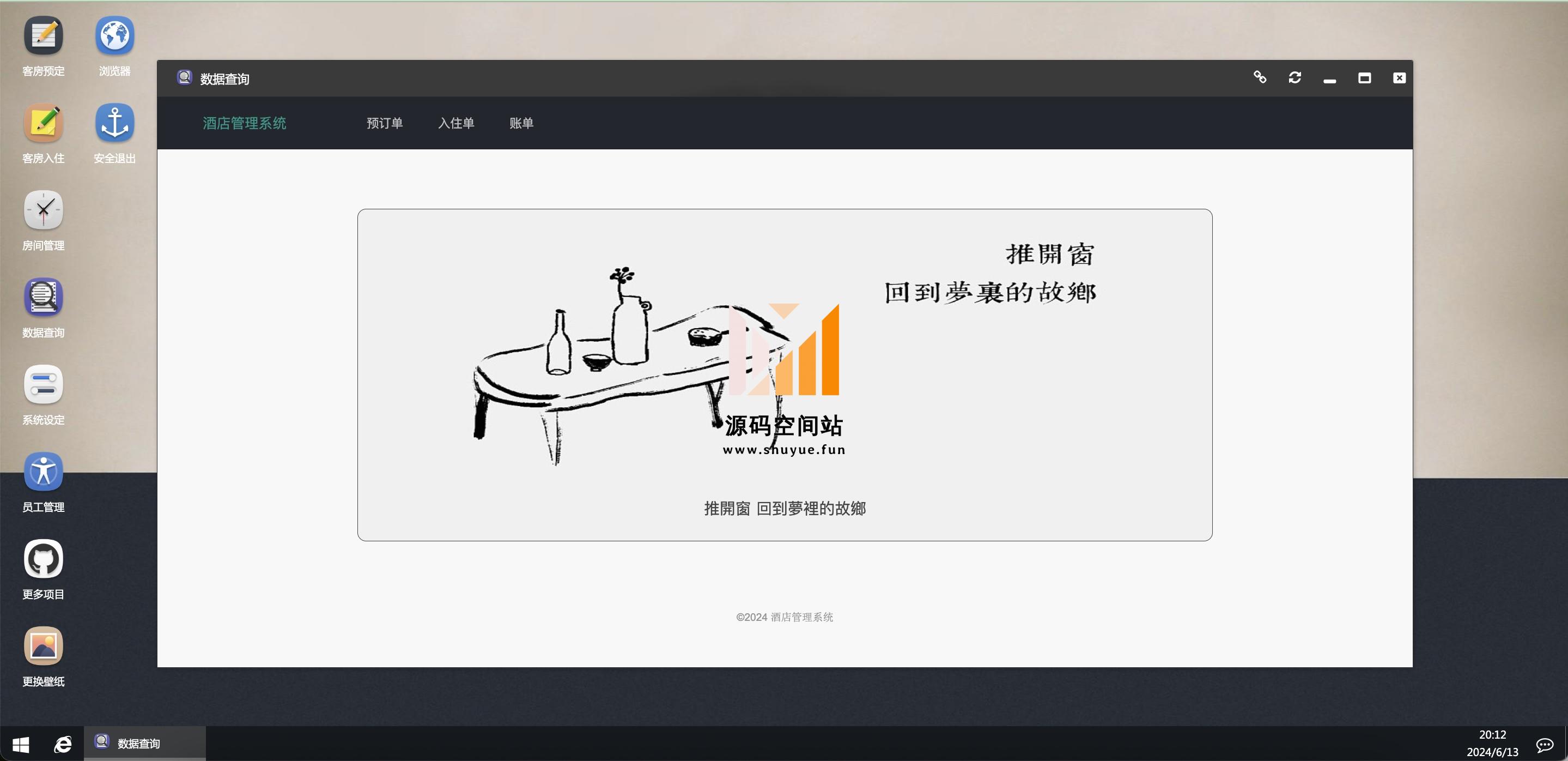Refresh the 数据查询 window
This screenshot has width=1568, height=761.
(1294, 77)
